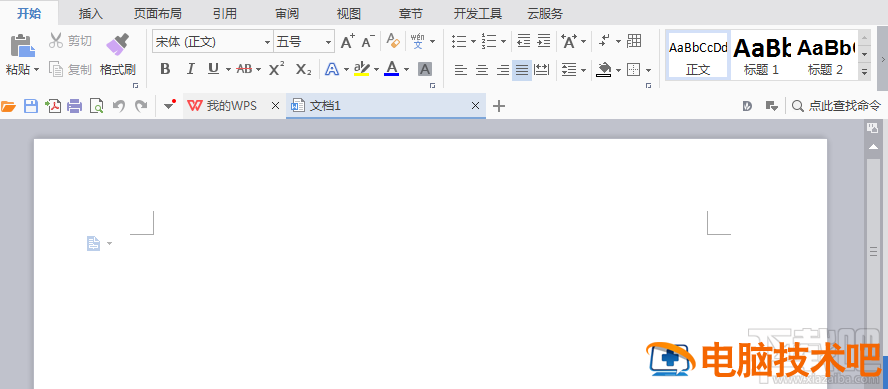Image resolution: width=888 pixels, height=389 pixels.
Task: Click the Clear formatting eraser icon
Action: click(x=393, y=41)
